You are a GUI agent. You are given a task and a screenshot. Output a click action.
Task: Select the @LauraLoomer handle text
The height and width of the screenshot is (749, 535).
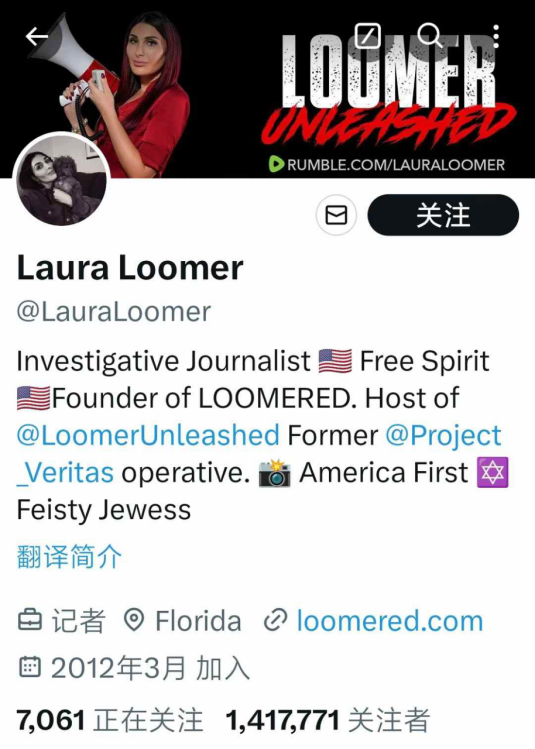tap(114, 312)
